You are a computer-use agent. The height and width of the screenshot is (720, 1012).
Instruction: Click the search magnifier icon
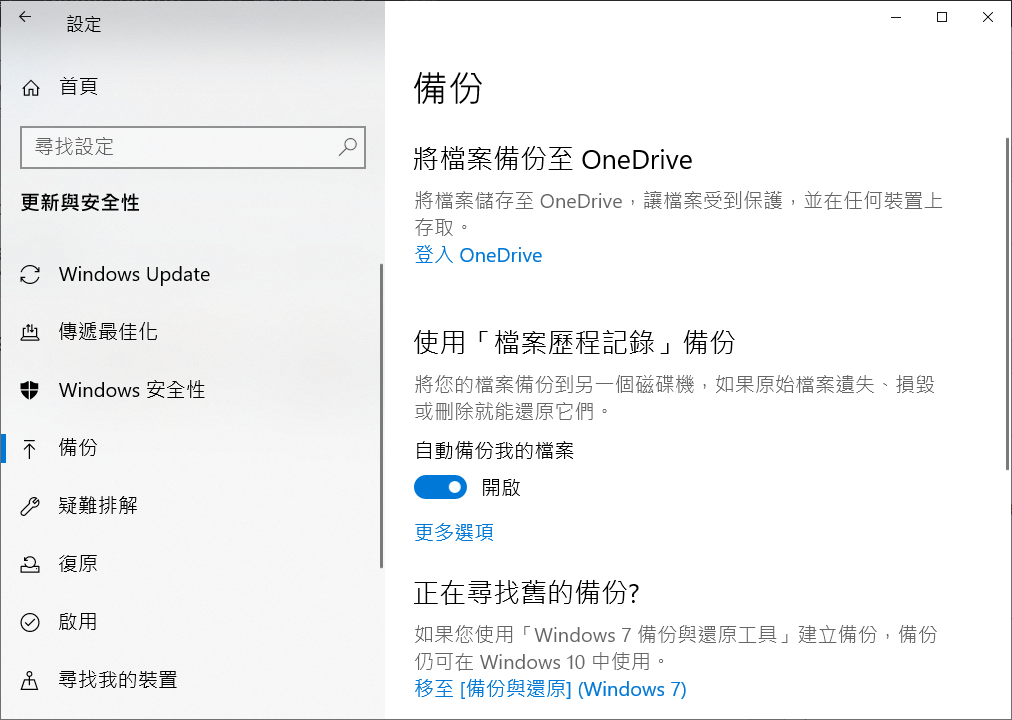(347, 147)
